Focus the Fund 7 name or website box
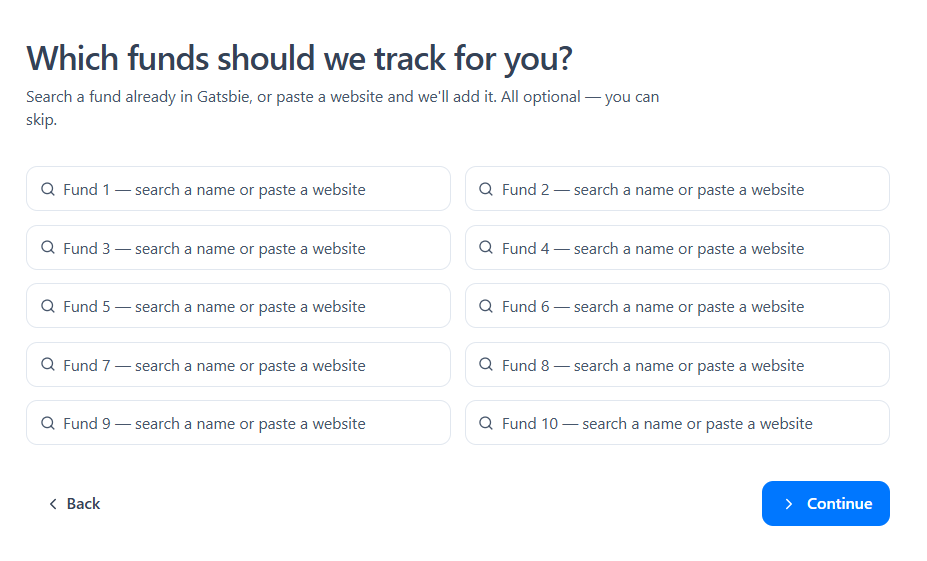927x561 pixels. 238,365
